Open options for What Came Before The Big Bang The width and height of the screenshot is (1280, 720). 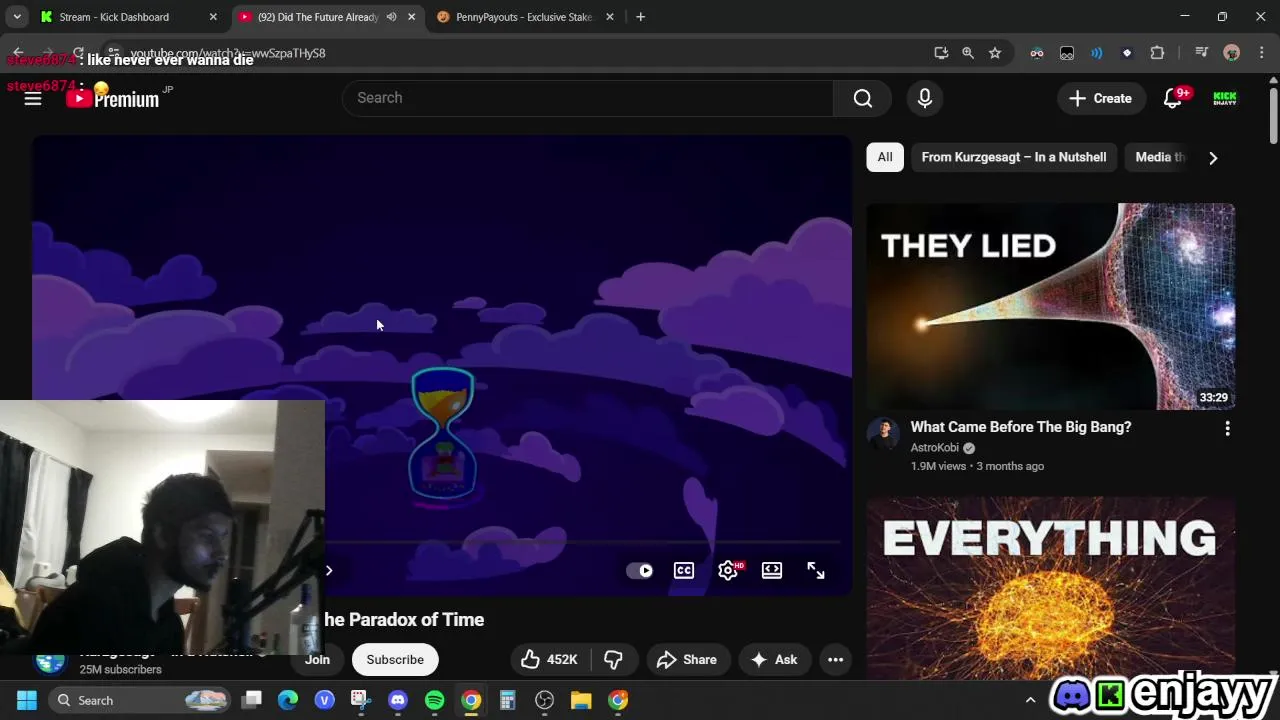(1227, 428)
